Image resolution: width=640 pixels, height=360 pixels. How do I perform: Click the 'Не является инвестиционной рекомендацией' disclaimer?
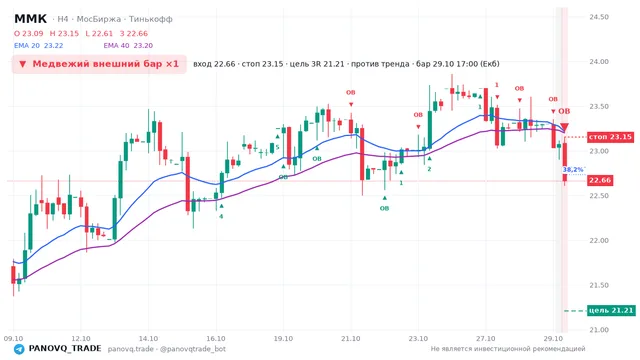[508, 349]
